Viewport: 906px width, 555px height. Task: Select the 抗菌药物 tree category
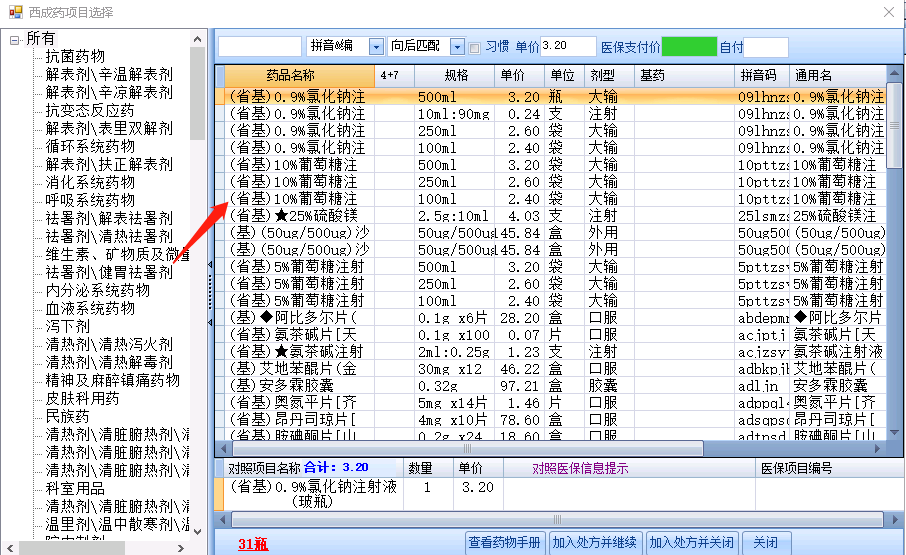tap(75, 56)
